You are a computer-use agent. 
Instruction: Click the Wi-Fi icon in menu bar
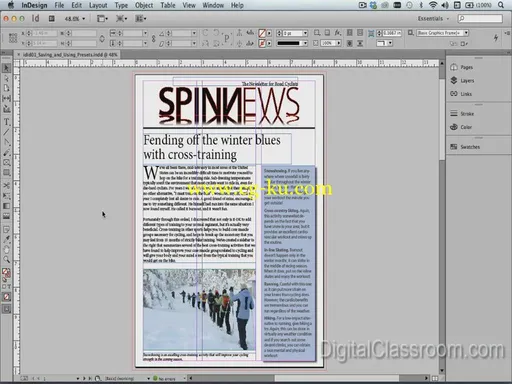[x=433, y=5]
